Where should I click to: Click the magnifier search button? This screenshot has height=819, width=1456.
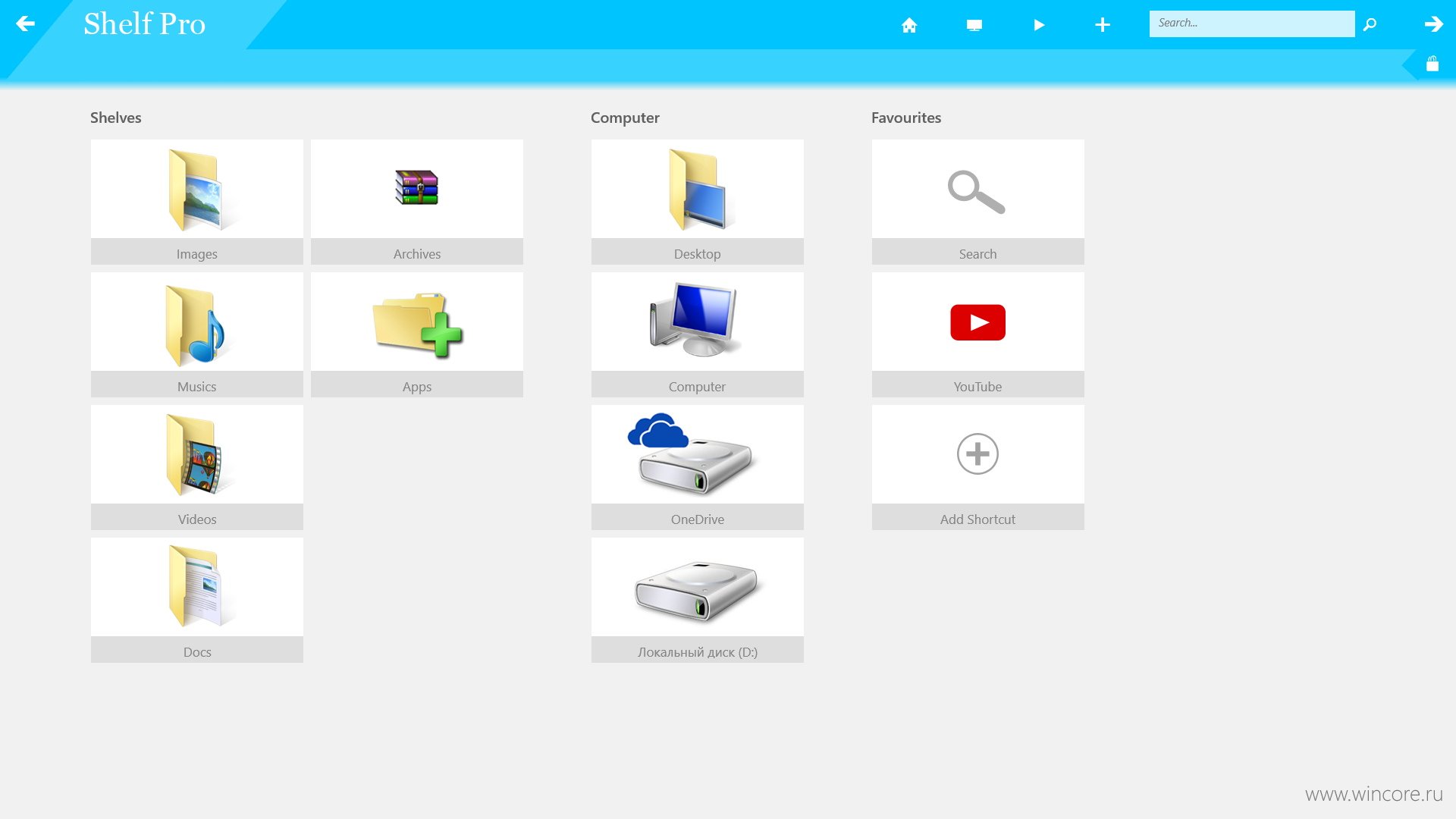tap(1370, 24)
